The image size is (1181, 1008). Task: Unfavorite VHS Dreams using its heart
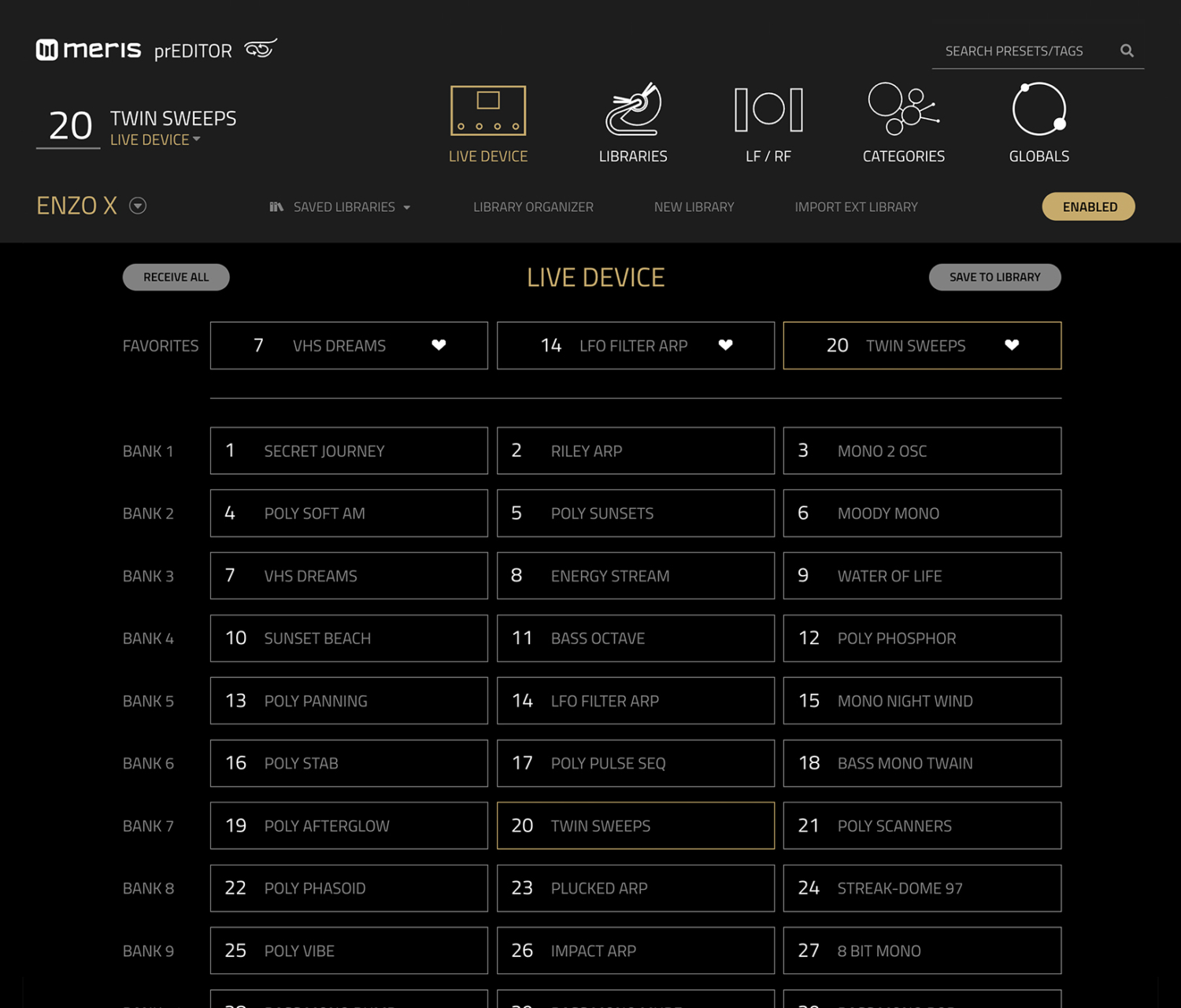[439, 345]
